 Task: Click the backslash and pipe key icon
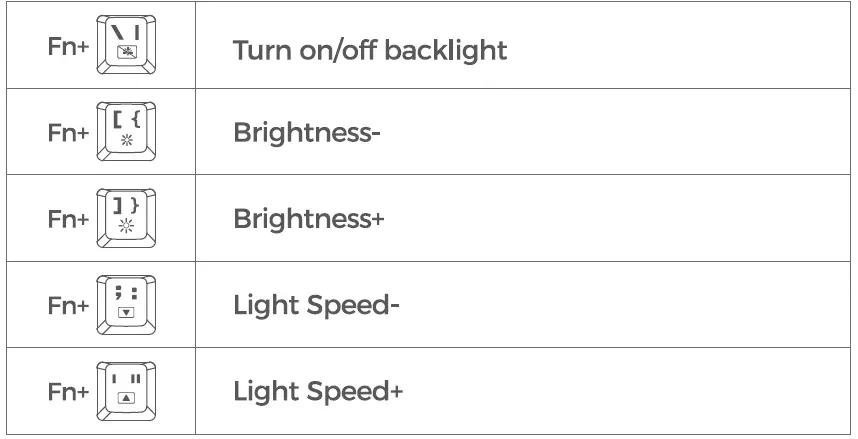pyautogui.click(x=127, y=46)
